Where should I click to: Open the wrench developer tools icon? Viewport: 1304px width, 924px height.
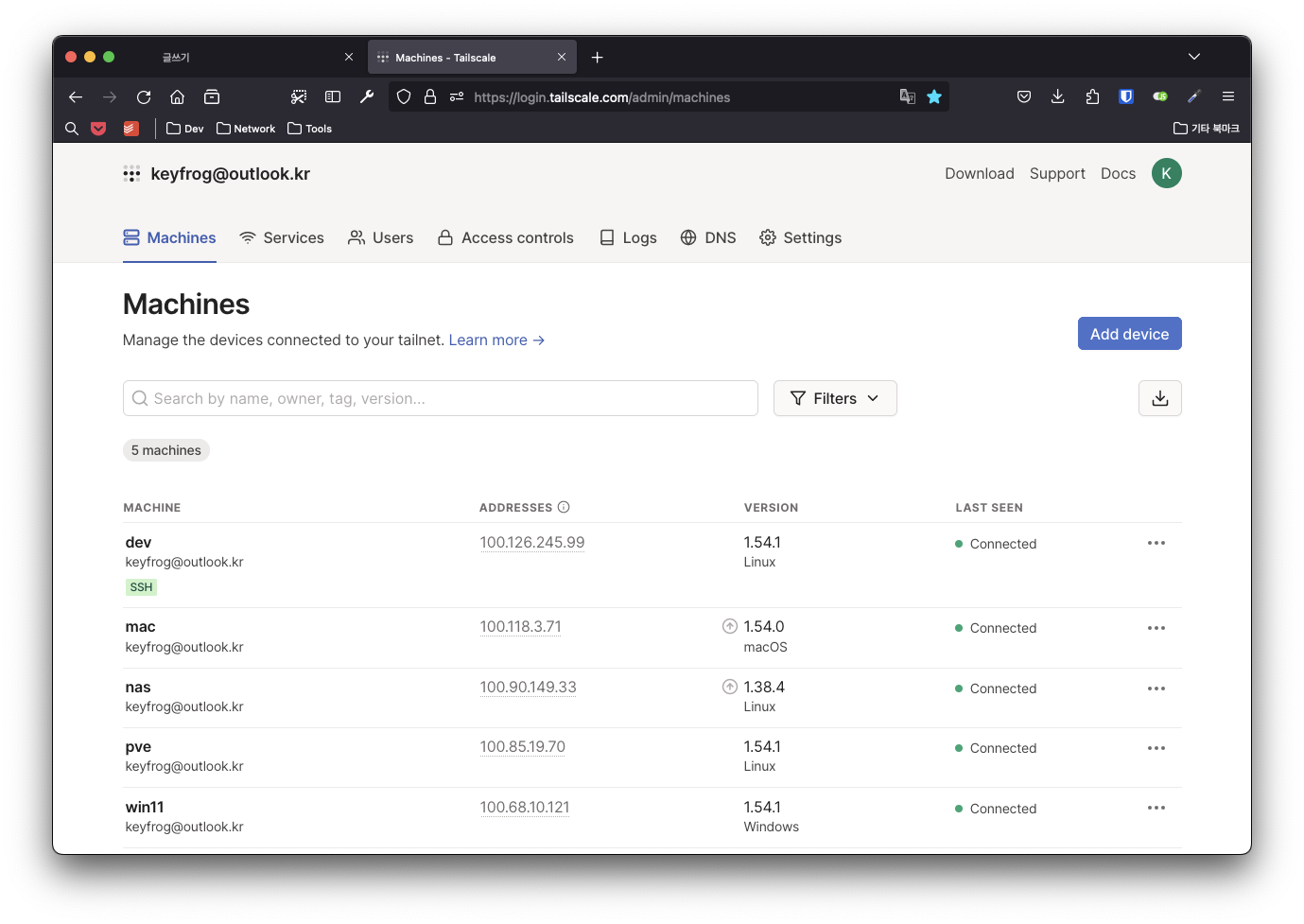click(x=367, y=96)
